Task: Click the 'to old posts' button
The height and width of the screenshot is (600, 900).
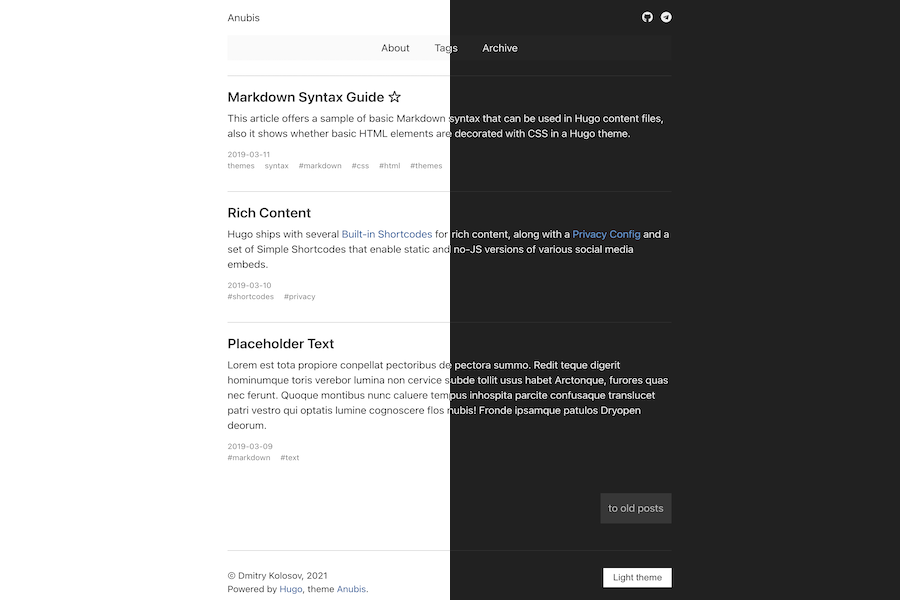Action: tap(635, 508)
